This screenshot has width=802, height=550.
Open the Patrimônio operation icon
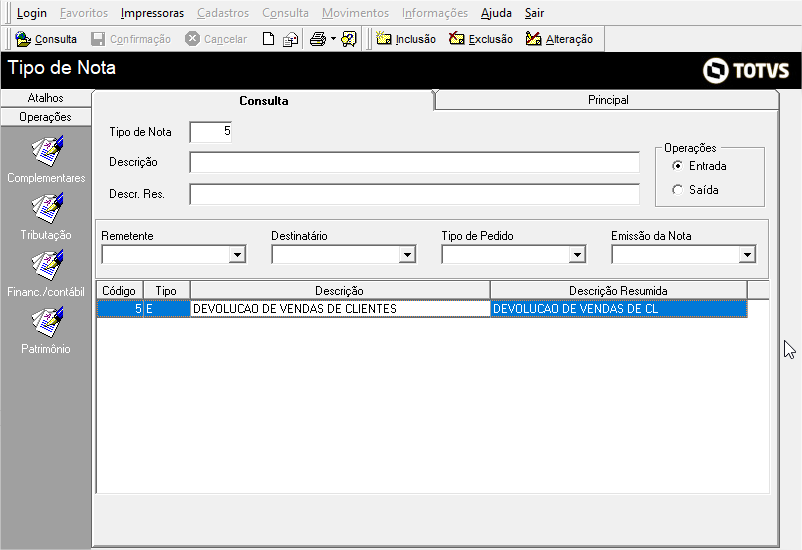tap(47, 322)
